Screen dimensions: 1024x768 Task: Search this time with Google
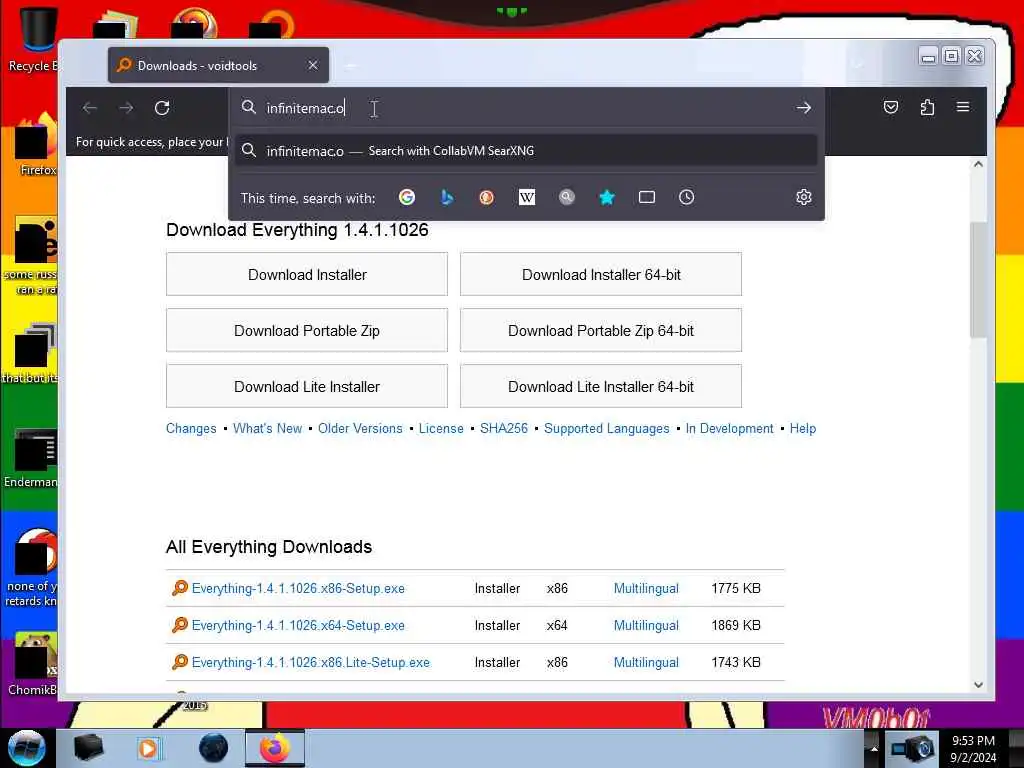(x=407, y=197)
